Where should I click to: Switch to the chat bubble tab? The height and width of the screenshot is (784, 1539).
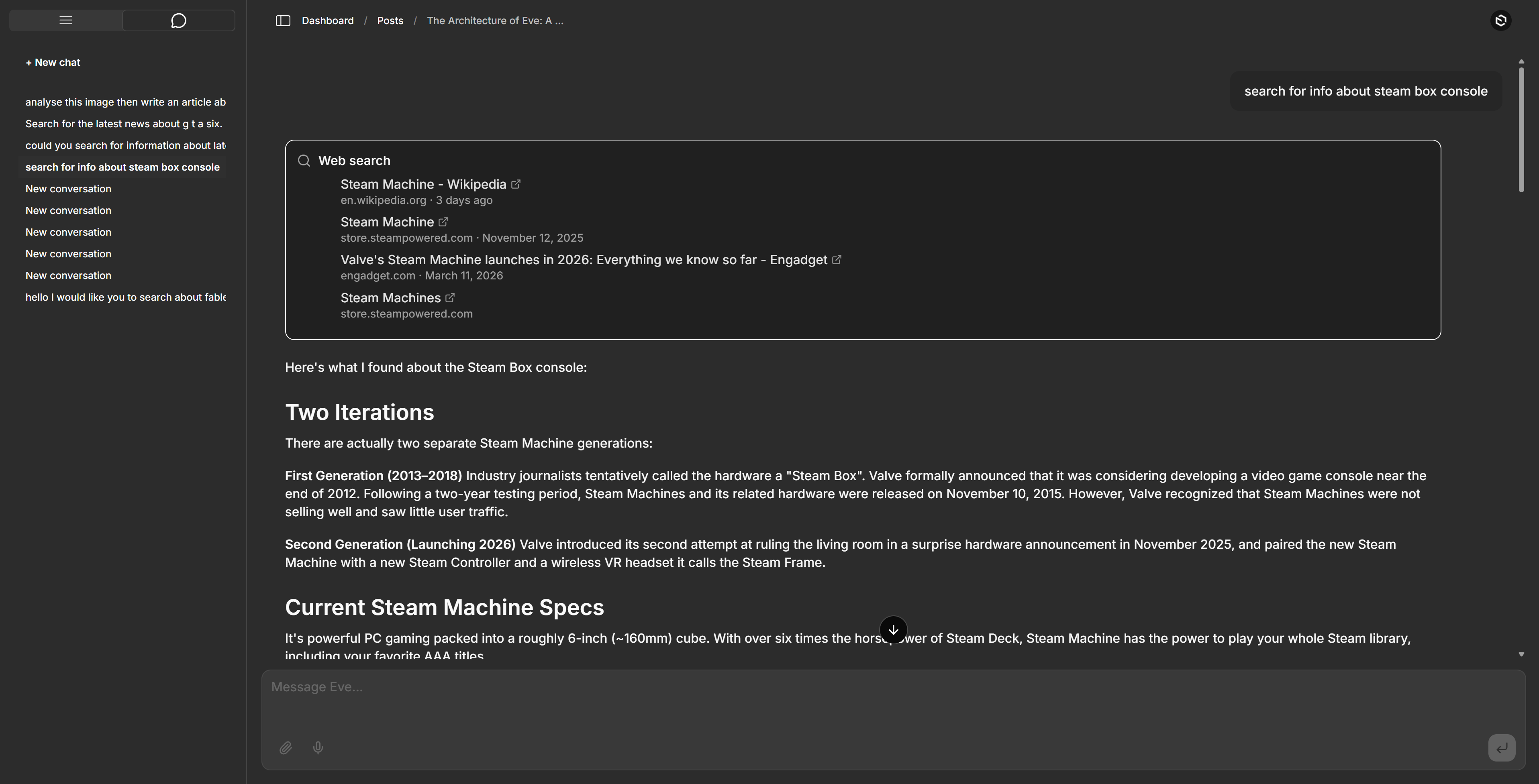coord(179,20)
